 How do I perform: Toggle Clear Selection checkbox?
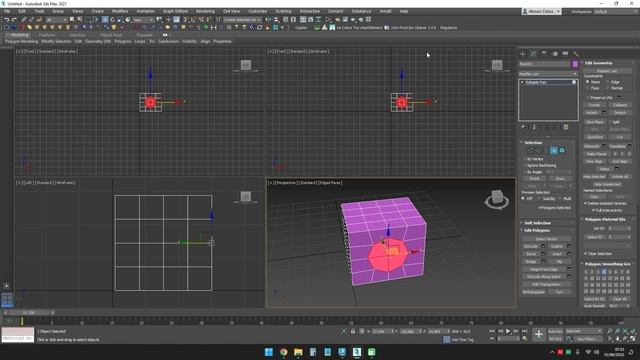coord(586,253)
